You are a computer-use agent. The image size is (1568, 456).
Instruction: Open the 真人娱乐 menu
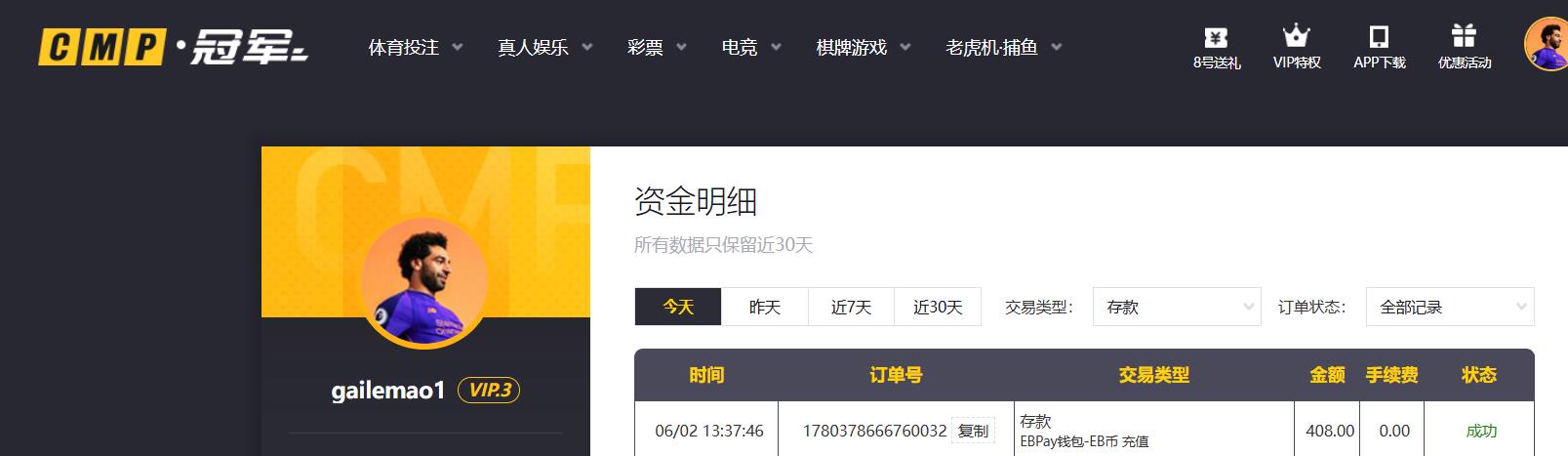[533, 47]
